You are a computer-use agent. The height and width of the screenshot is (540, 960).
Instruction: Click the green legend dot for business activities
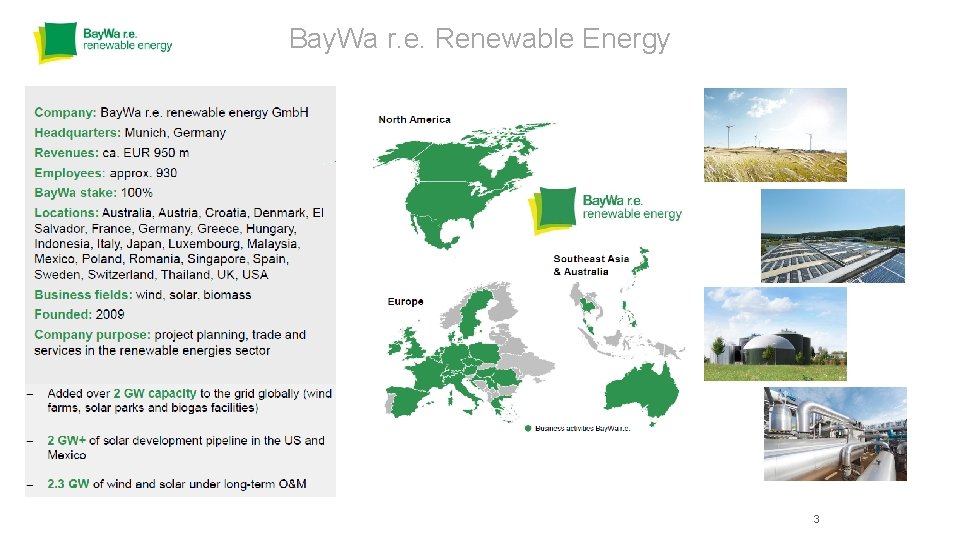(528, 428)
